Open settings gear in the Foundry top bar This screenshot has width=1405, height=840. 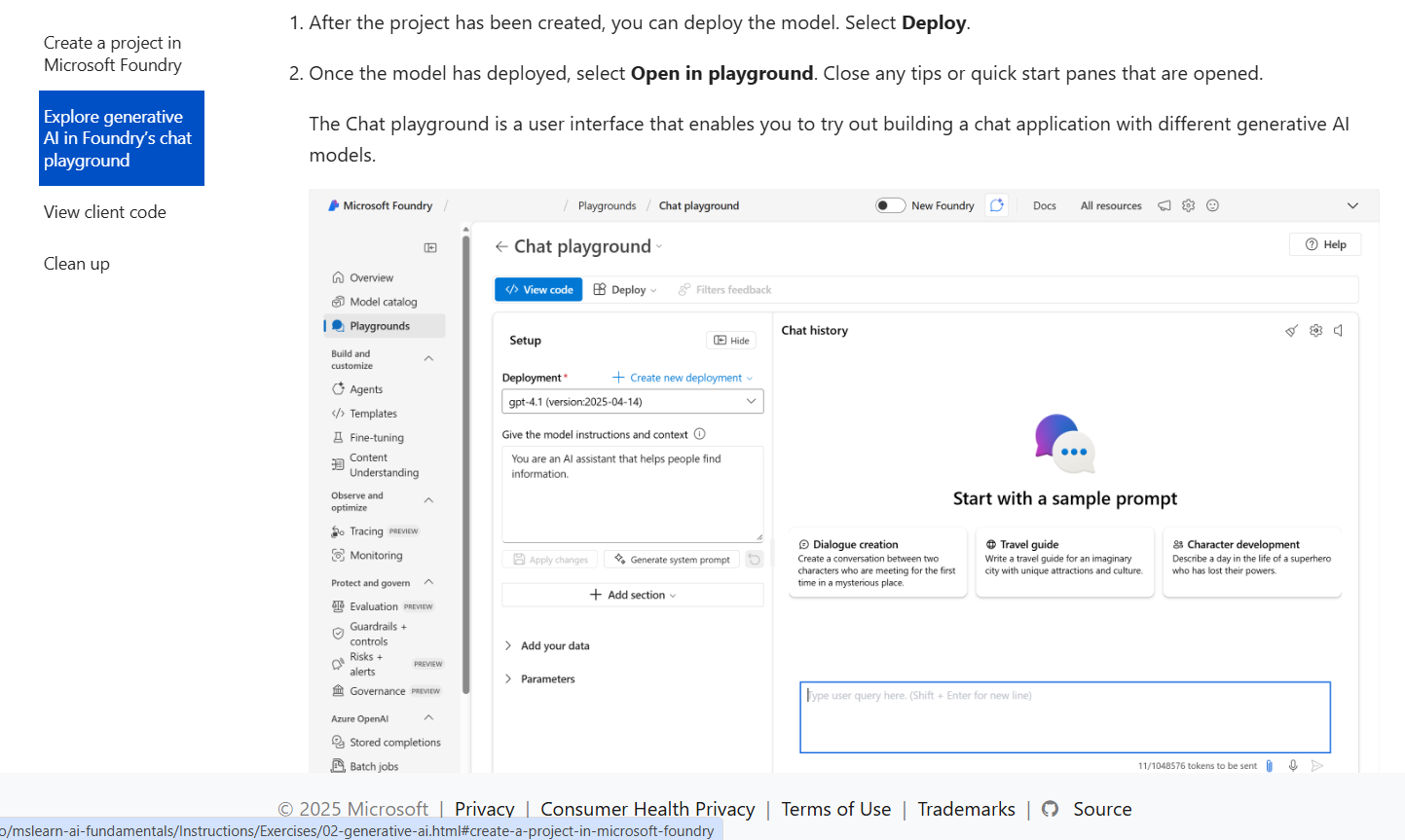point(1189,205)
